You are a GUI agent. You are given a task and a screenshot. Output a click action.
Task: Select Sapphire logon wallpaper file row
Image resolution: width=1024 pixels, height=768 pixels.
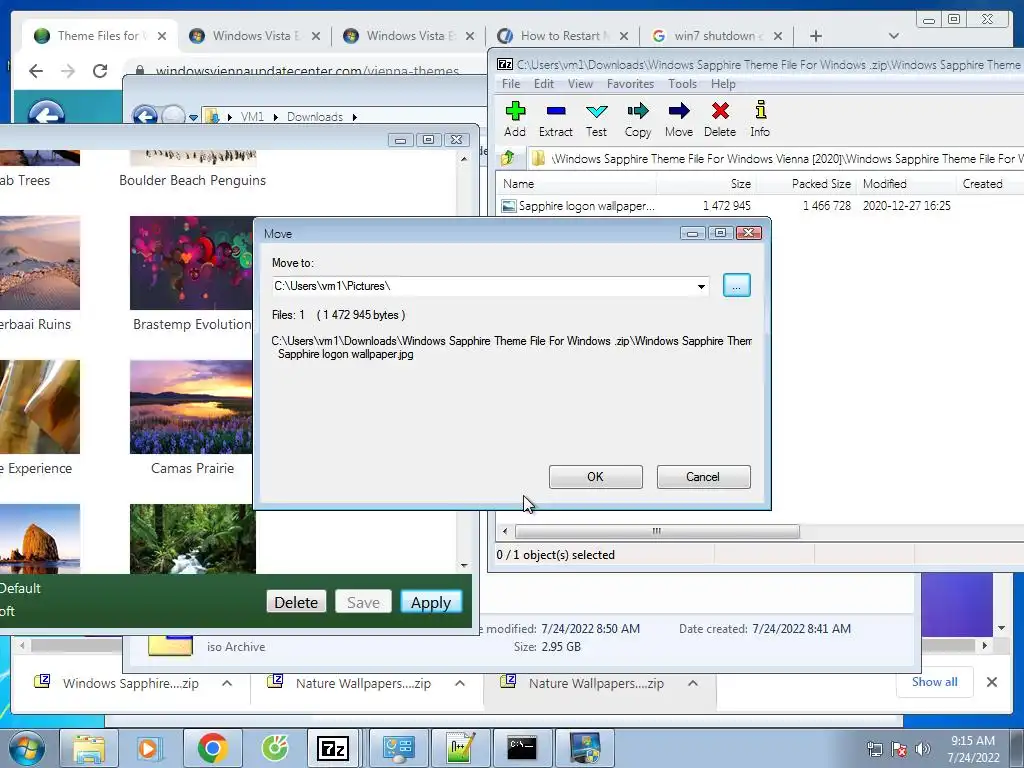point(725,206)
